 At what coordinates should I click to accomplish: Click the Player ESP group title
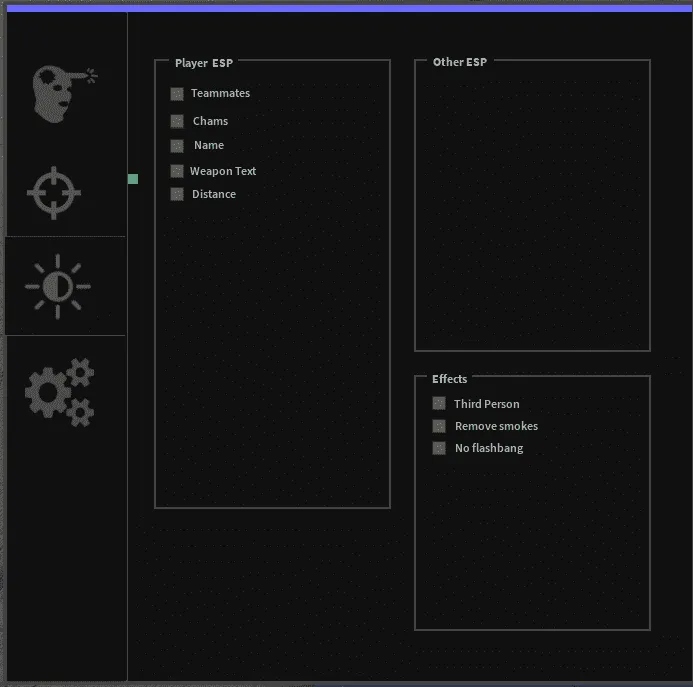click(204, 63)
